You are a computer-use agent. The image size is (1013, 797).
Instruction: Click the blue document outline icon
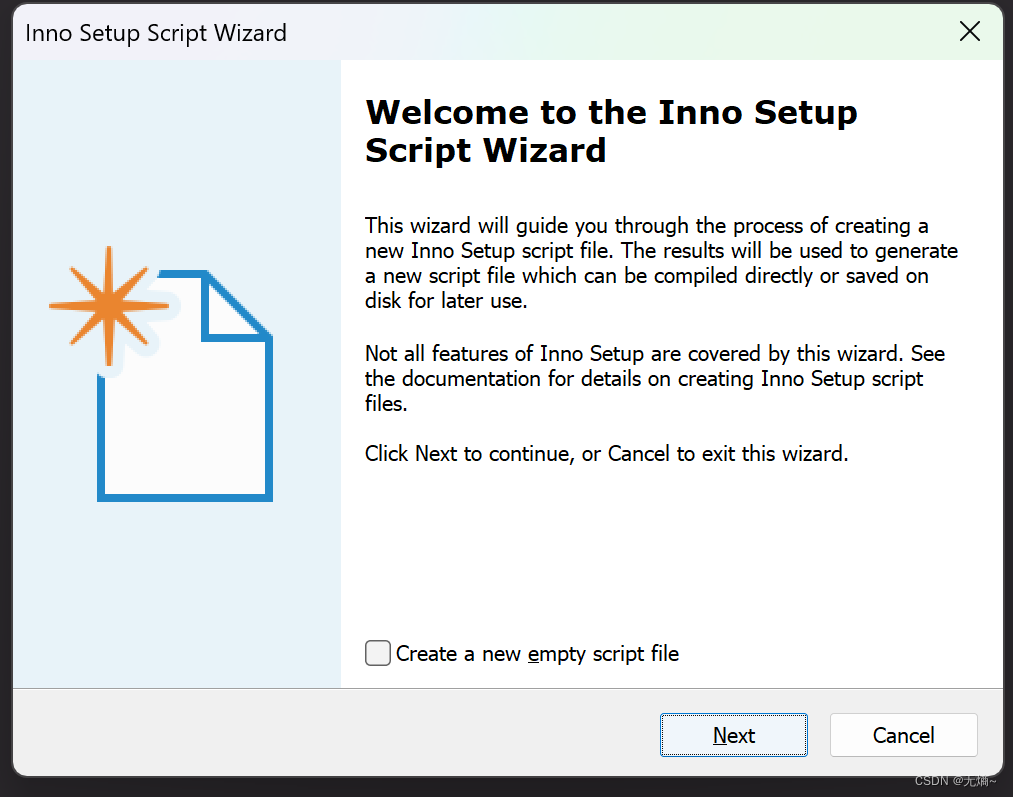click(x=185, y=410)
